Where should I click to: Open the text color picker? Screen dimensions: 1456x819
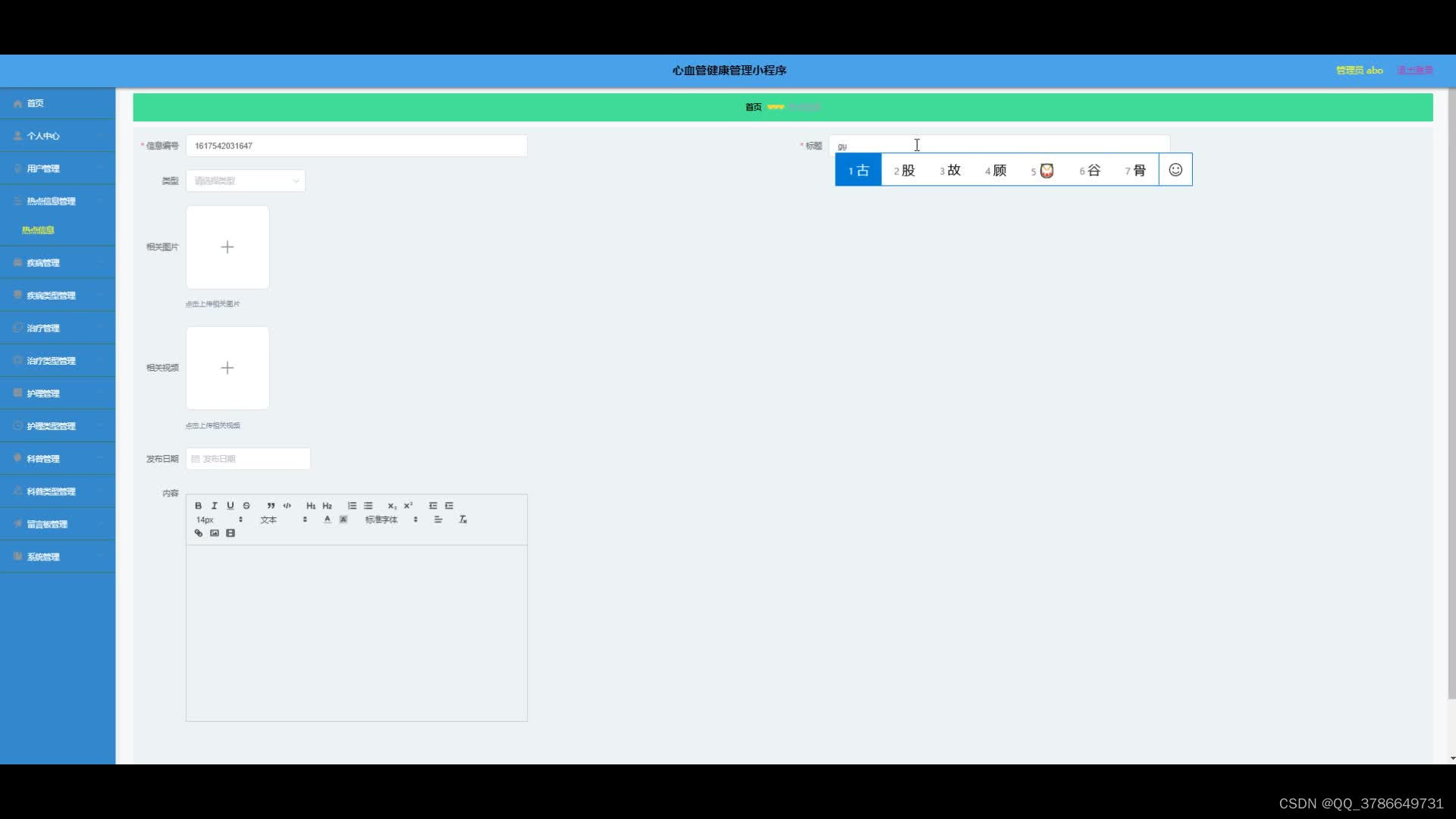tap(327, 519)
